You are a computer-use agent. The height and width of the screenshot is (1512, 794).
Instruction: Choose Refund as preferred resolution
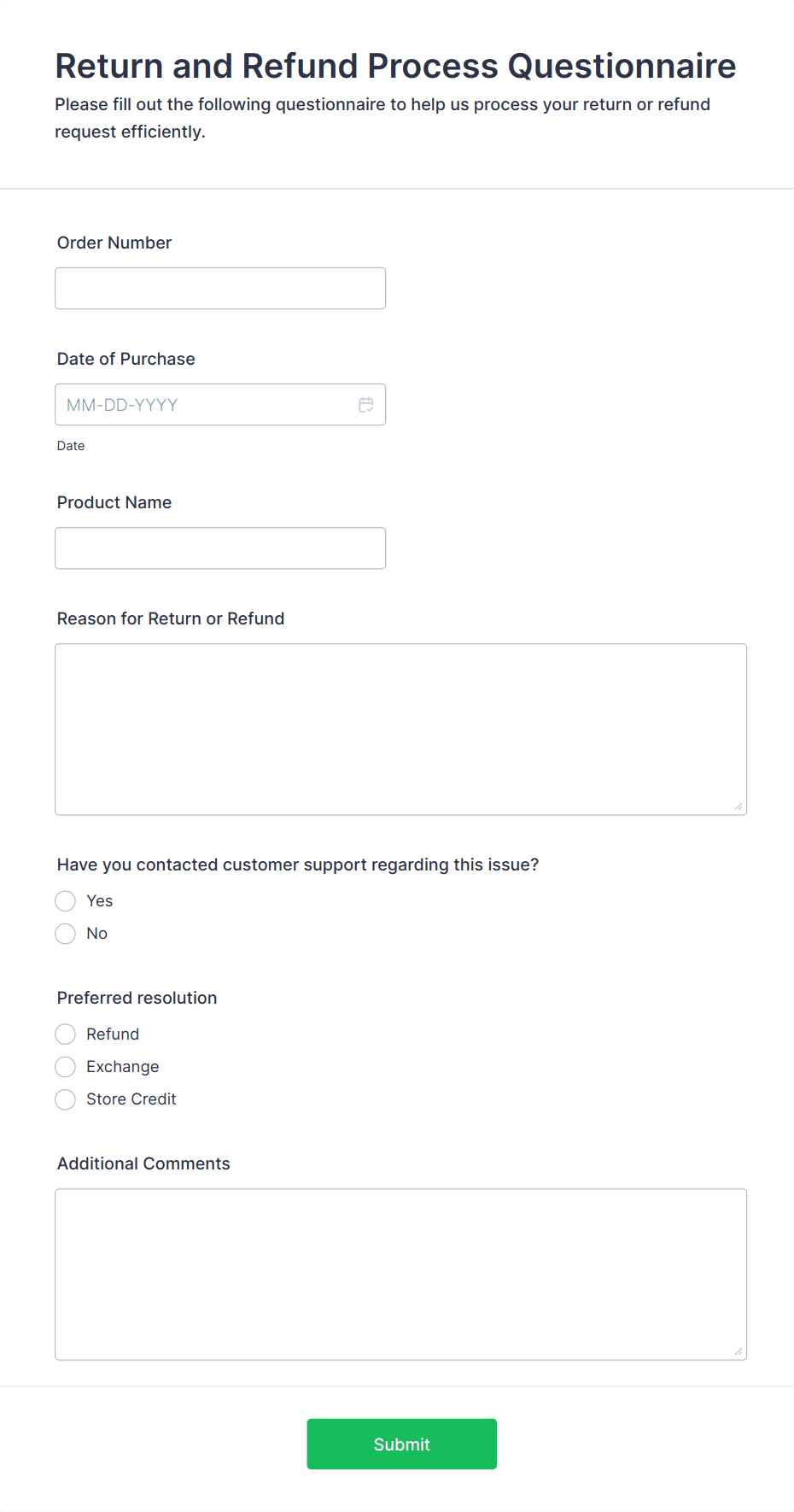[65, 1034]
